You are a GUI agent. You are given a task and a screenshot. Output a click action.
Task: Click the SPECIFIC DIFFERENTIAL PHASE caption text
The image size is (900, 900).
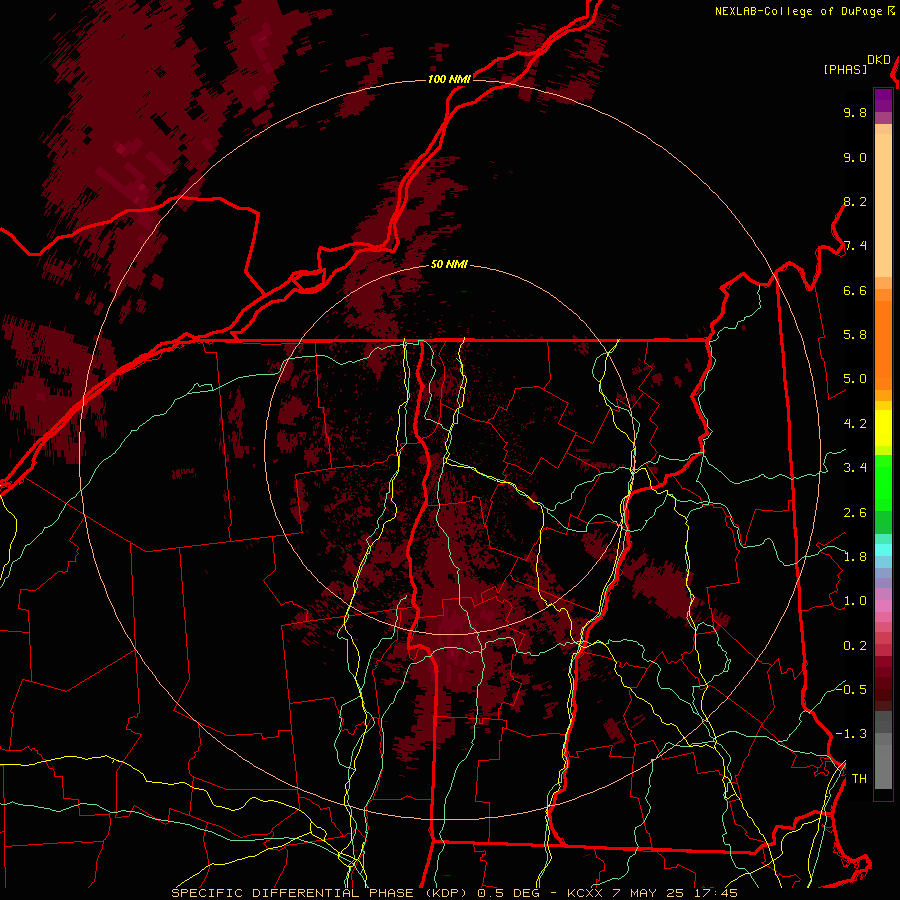292,893
